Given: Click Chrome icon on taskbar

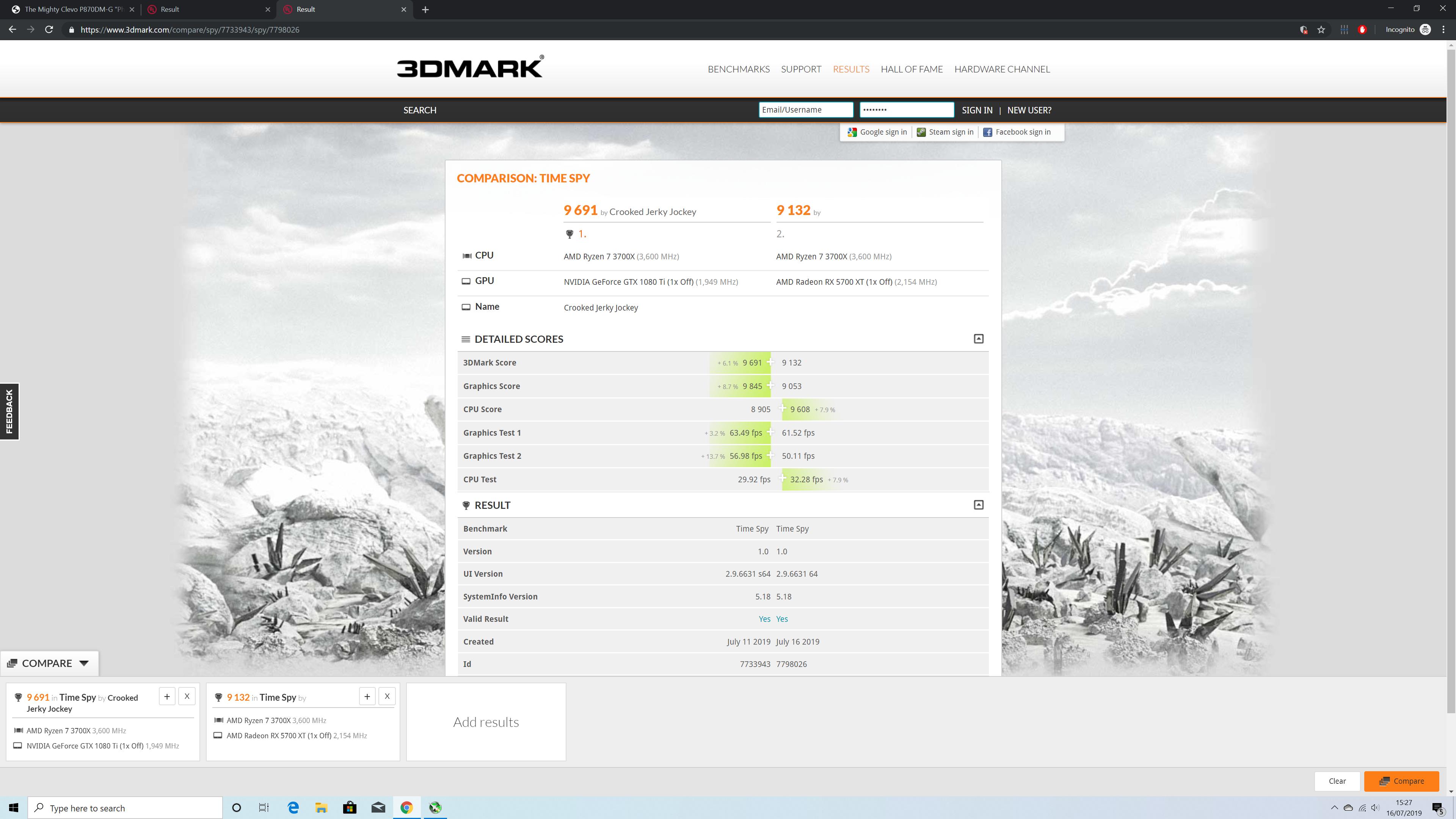Looking at the screenshot, I should (406, 808).
